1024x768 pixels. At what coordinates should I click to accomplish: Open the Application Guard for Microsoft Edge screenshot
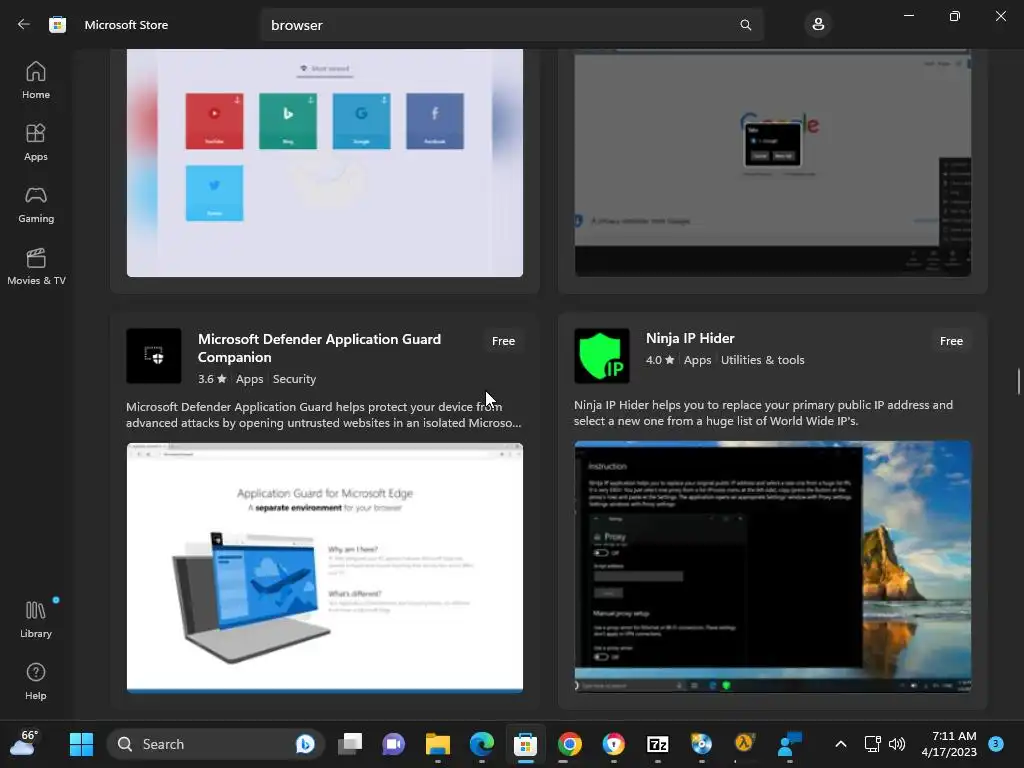(325, 568)
